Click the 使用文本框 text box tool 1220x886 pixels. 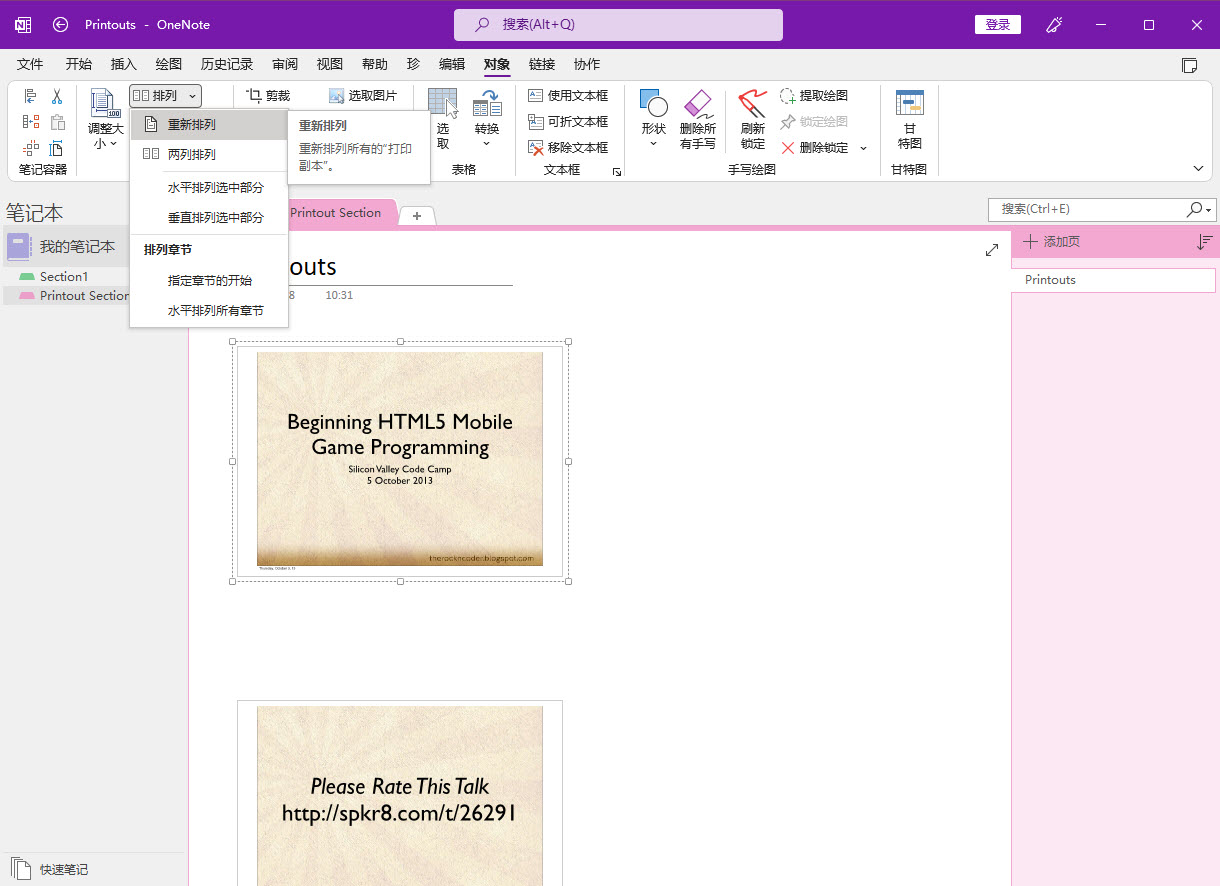(568, 96)
